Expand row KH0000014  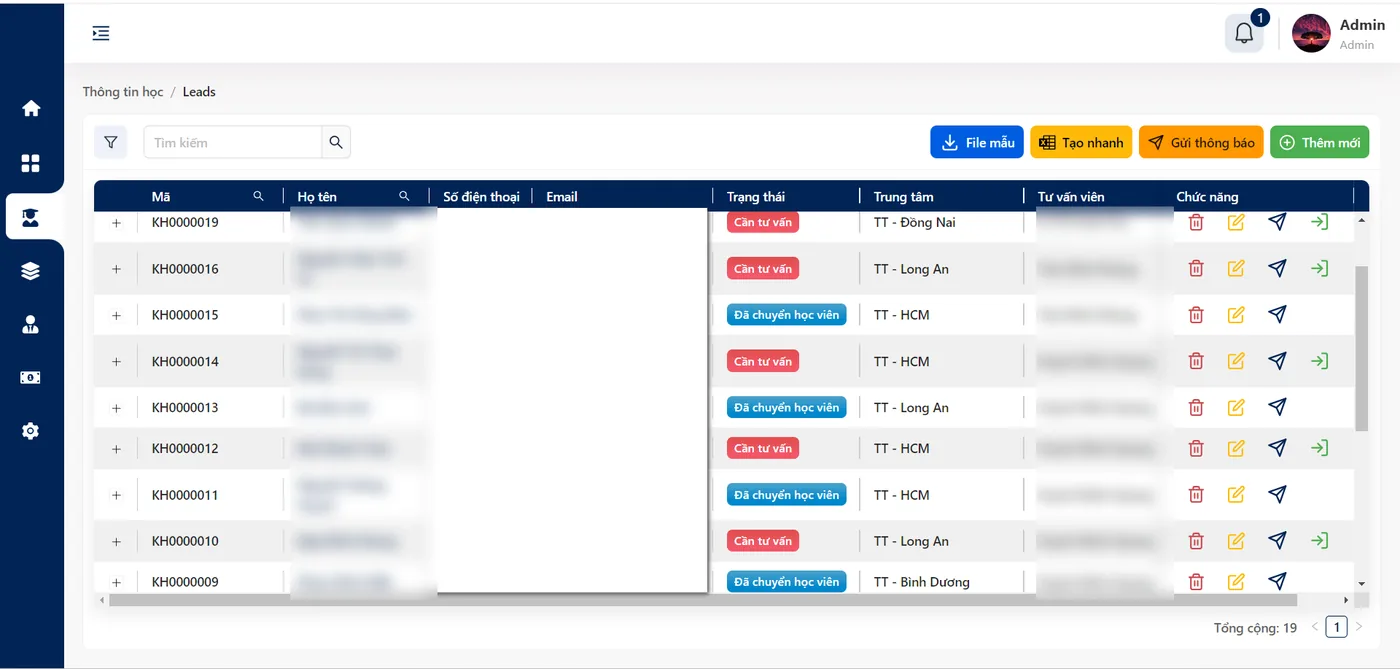click(x=116, y=362)
